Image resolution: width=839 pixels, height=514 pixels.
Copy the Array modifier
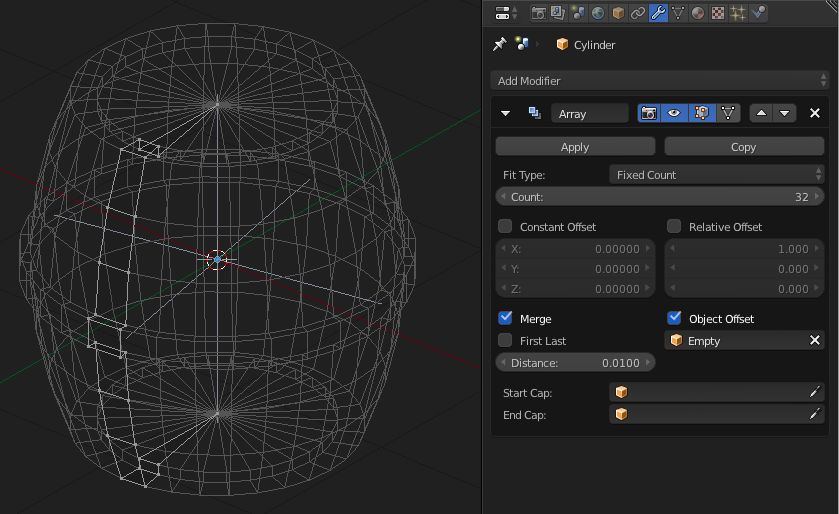click(x=744, y=147)
